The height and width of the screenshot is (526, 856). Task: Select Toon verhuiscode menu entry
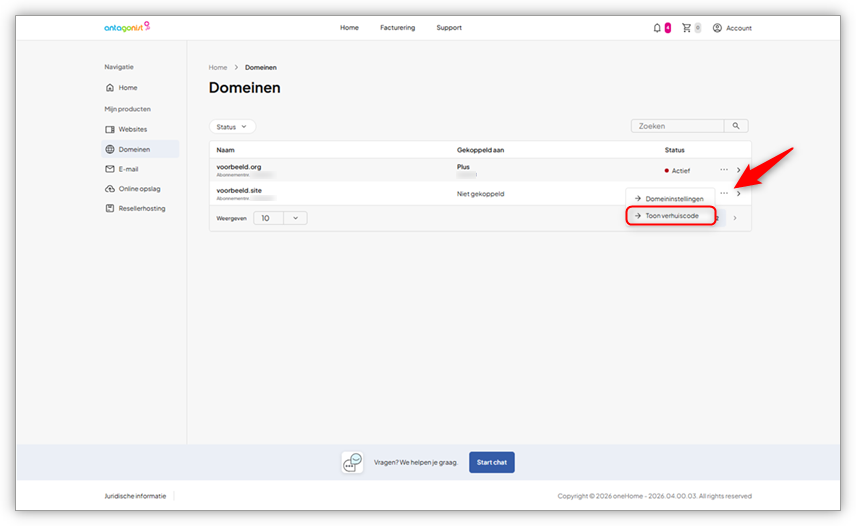(671, 216)
